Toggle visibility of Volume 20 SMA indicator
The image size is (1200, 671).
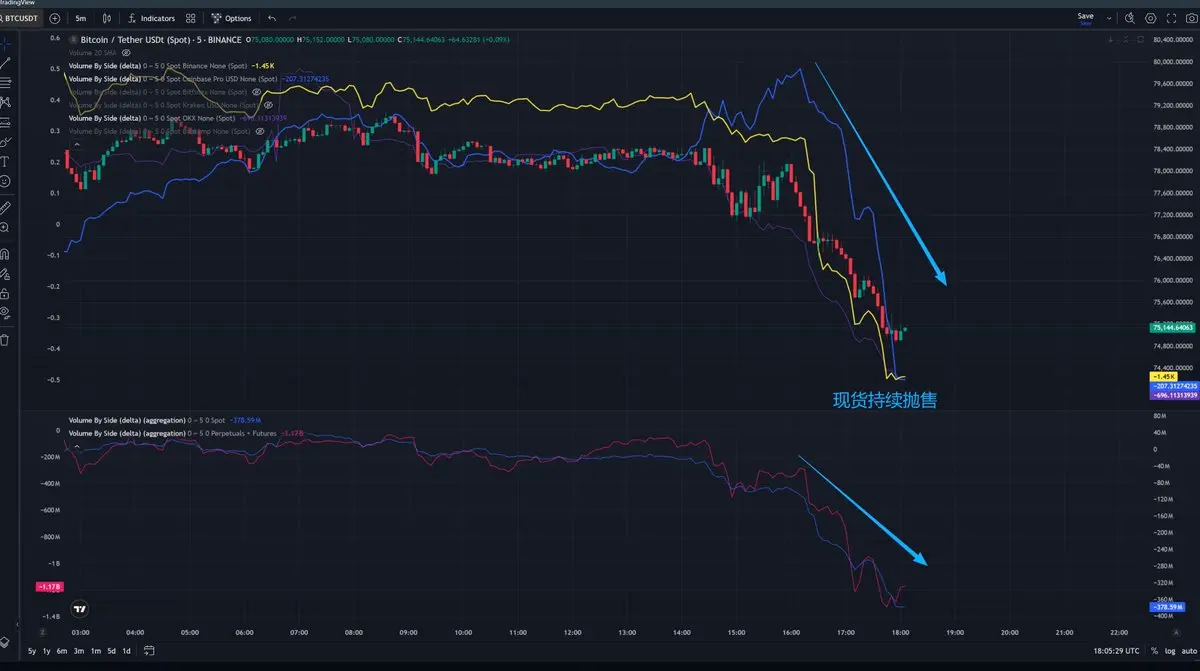coord(127,52)
